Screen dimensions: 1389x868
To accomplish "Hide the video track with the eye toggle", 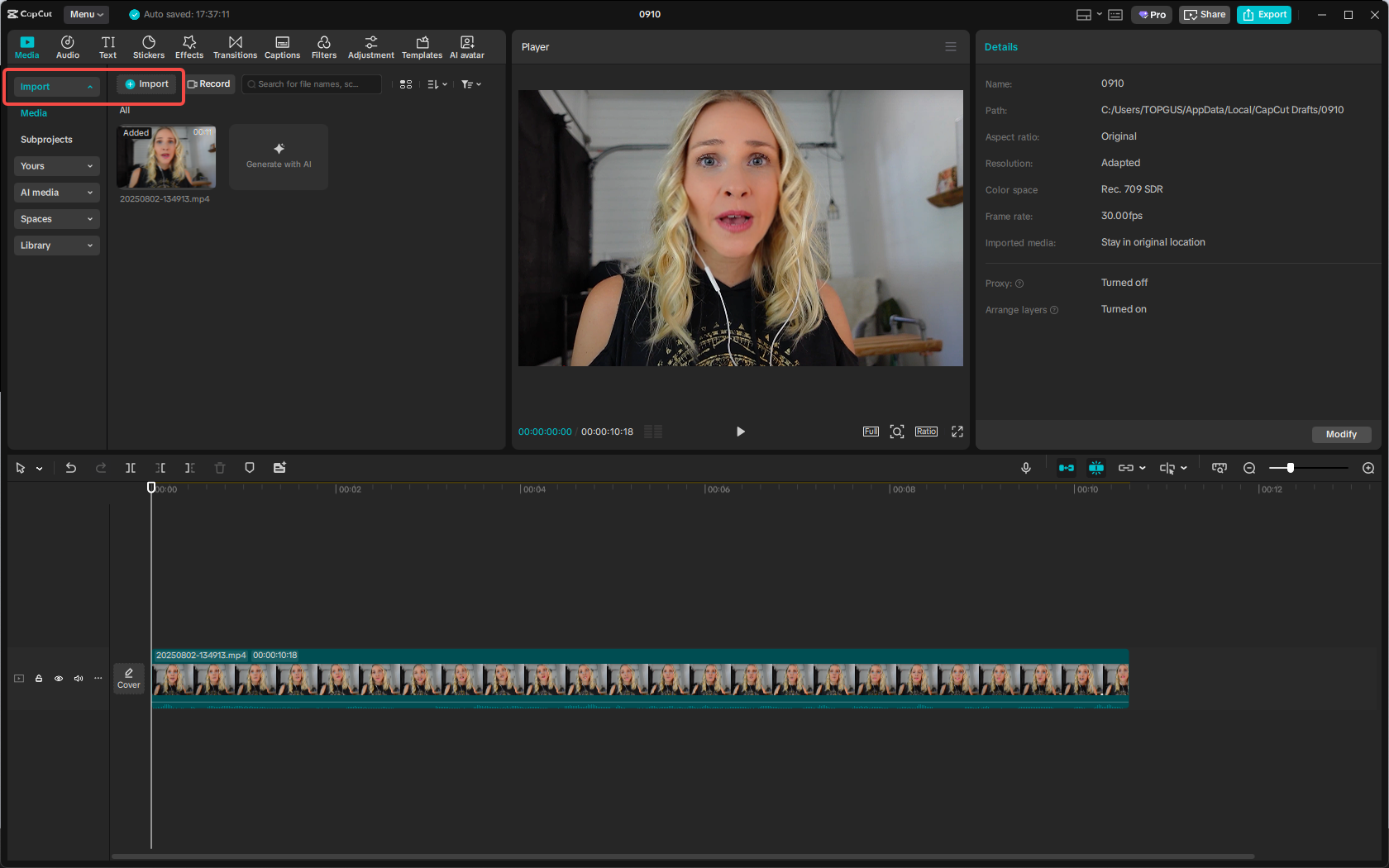I will (x=58, y=678).
